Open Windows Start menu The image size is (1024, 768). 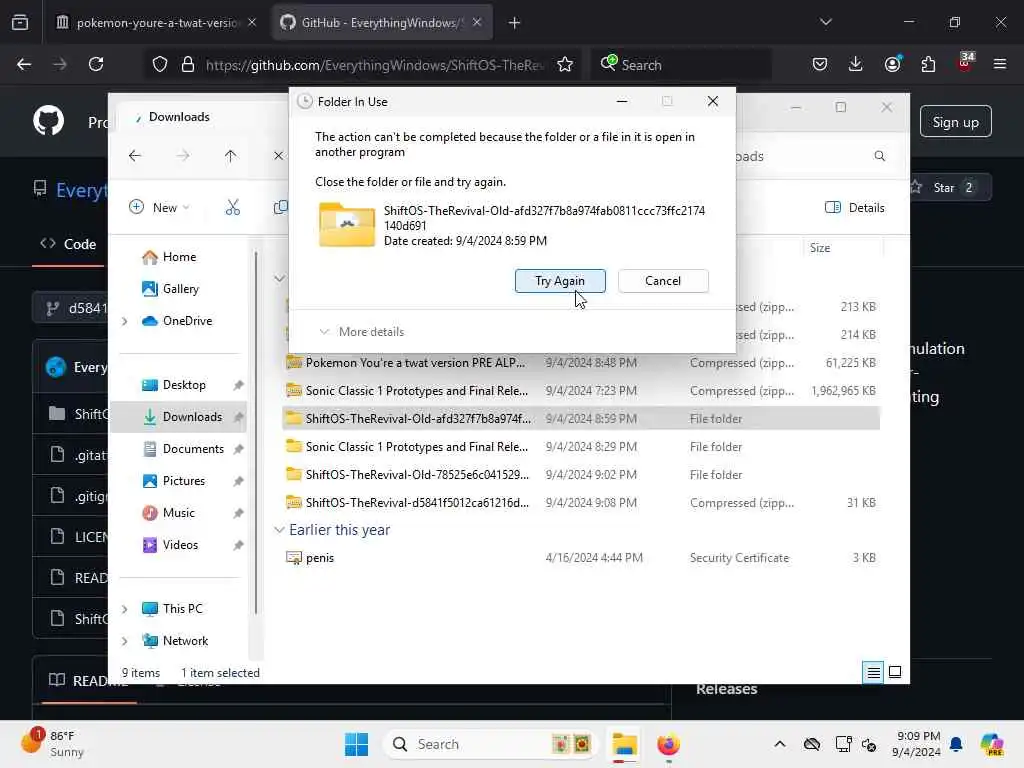357,744
